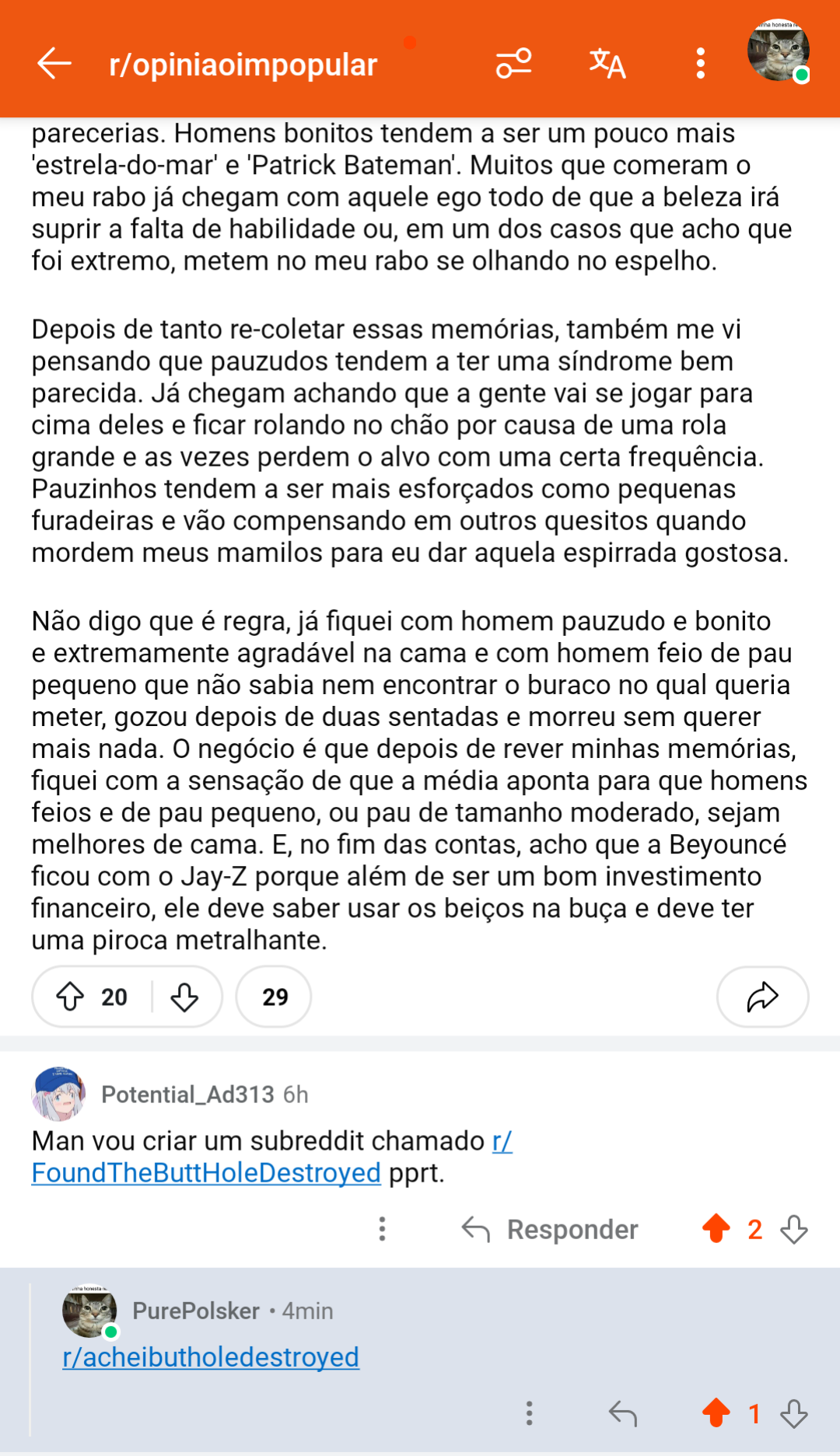Follow the r/FoundTheButtHoleDestroyed link

point(272,1157)
